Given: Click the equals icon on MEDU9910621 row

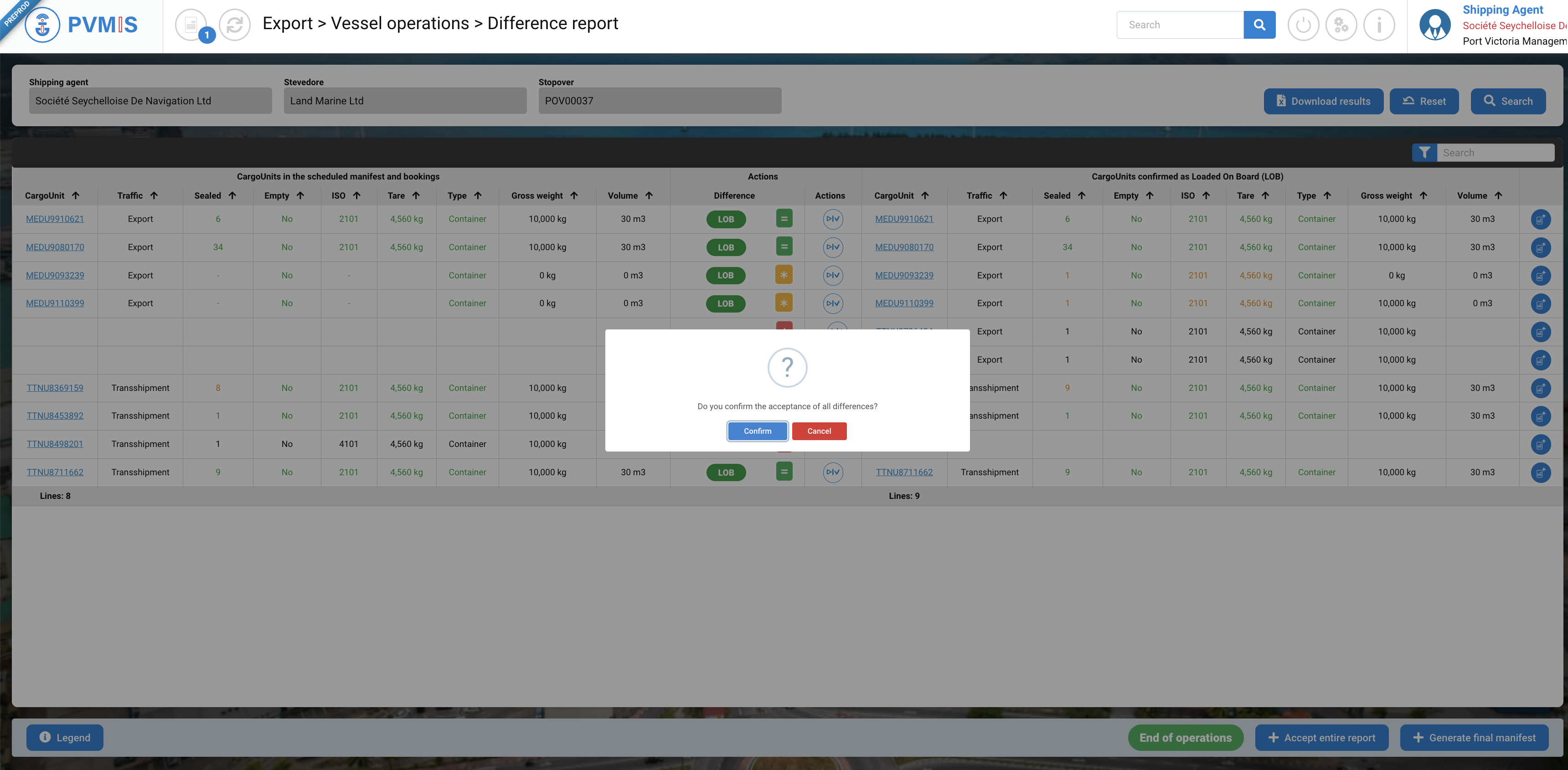Looking at the screenshot, I should [784, 219].
